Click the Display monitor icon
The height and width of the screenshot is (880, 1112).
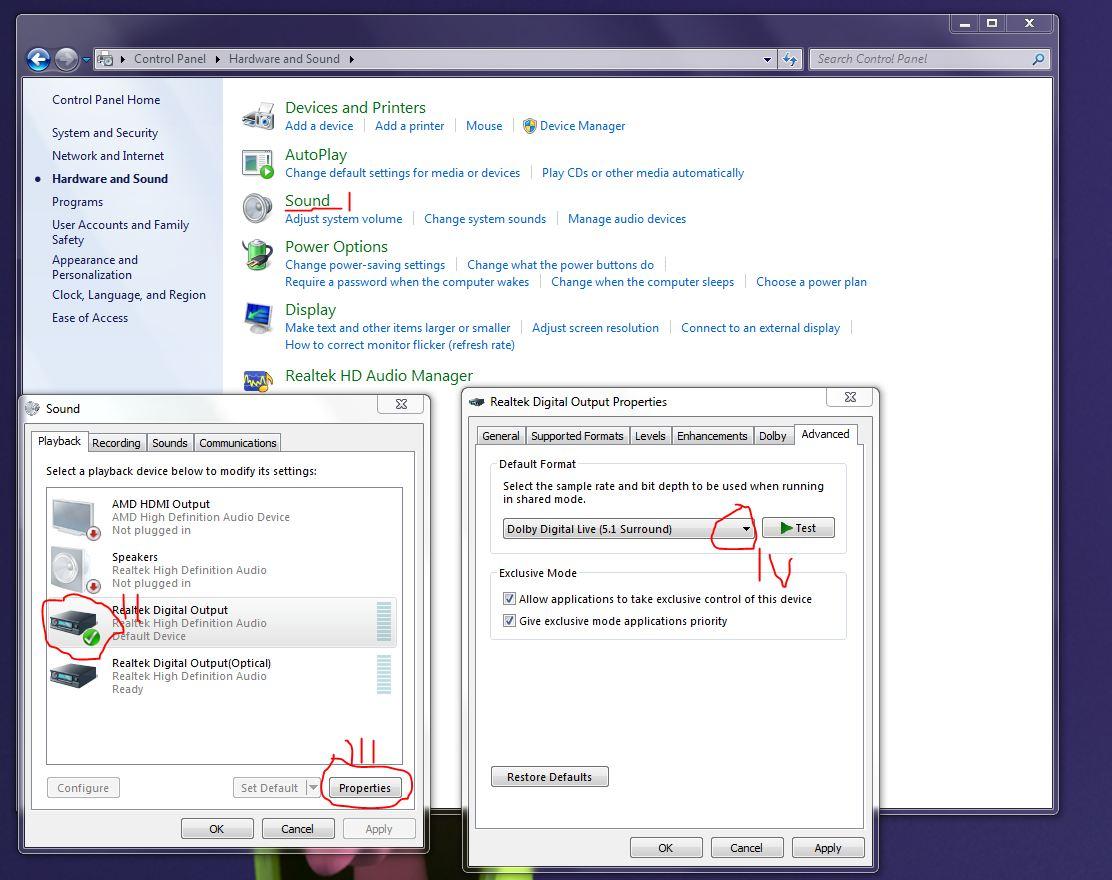click(x=257, y=318)
